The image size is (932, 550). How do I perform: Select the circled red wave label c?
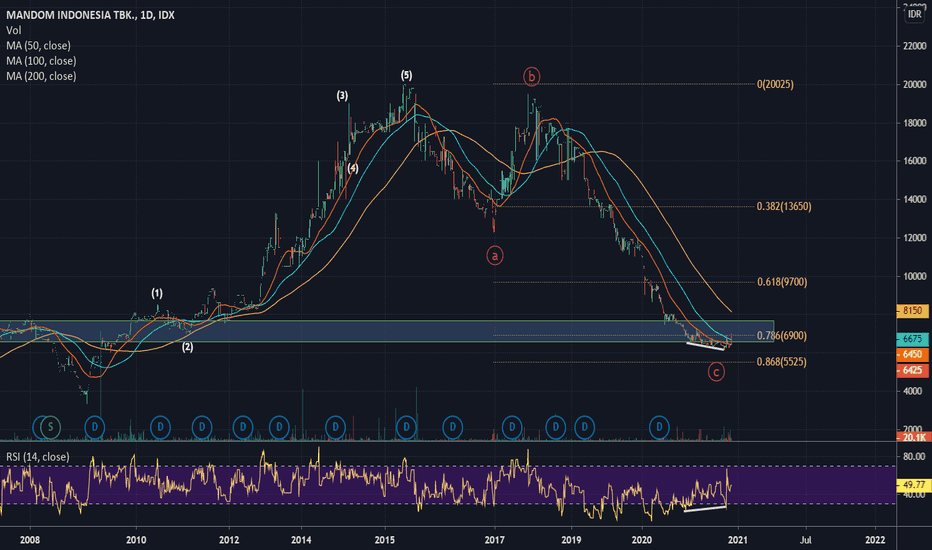point(716,372)
